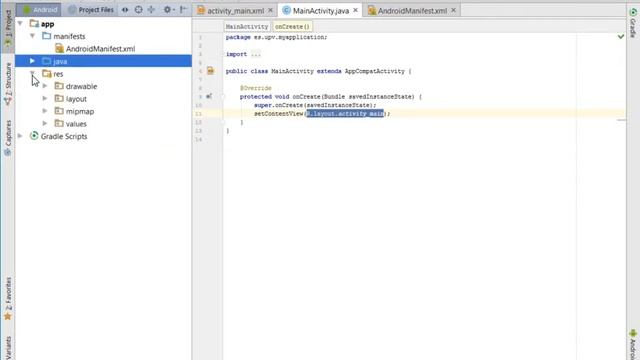Click AppCompatActivity in the class declaration
This screenshot has width=640, height=360.
click(x=375, y=71)
